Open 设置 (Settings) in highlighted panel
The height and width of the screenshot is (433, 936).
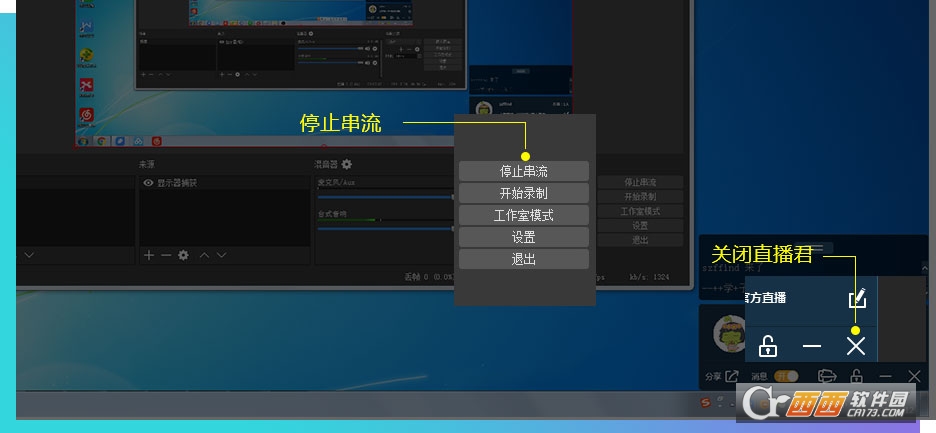click(523, 238)
